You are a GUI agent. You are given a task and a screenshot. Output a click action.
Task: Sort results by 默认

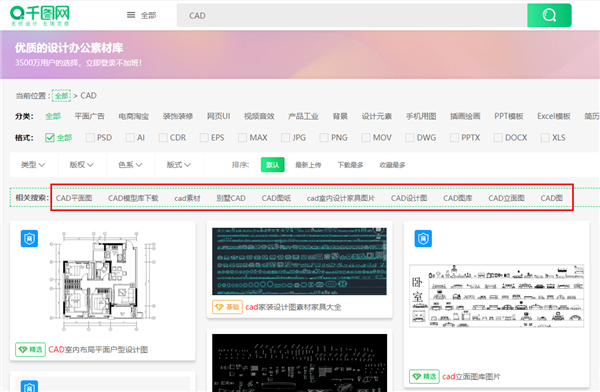click(x=272, y=165)
